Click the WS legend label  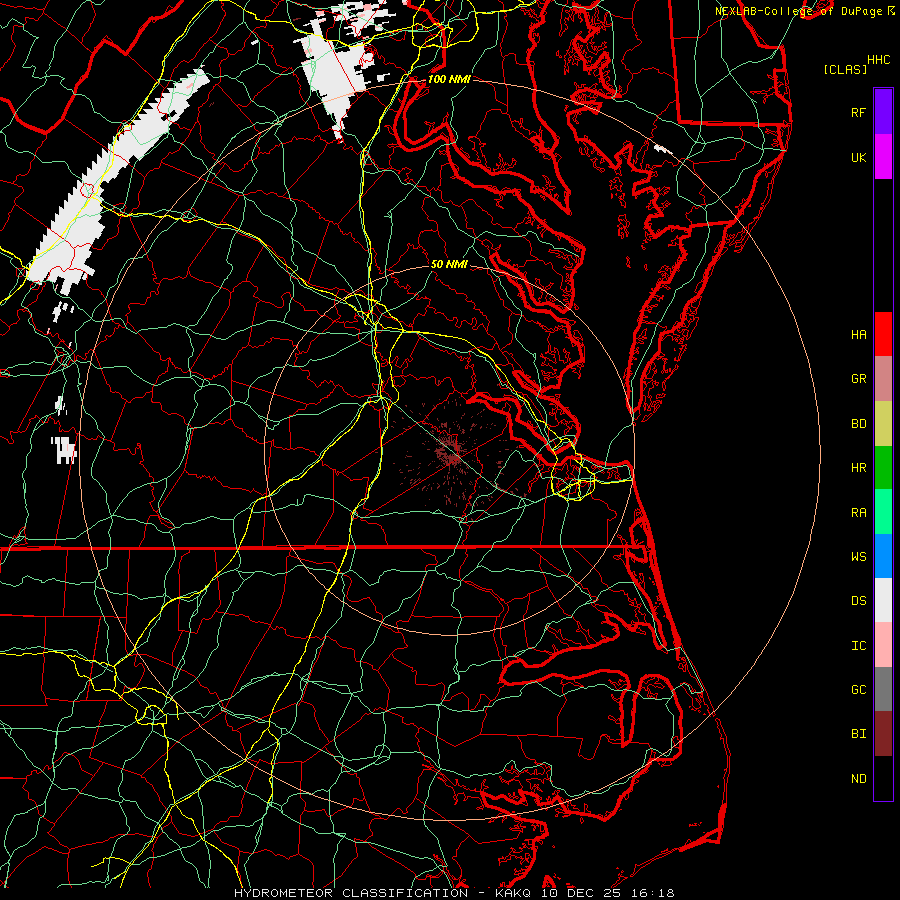pos(859,556)
